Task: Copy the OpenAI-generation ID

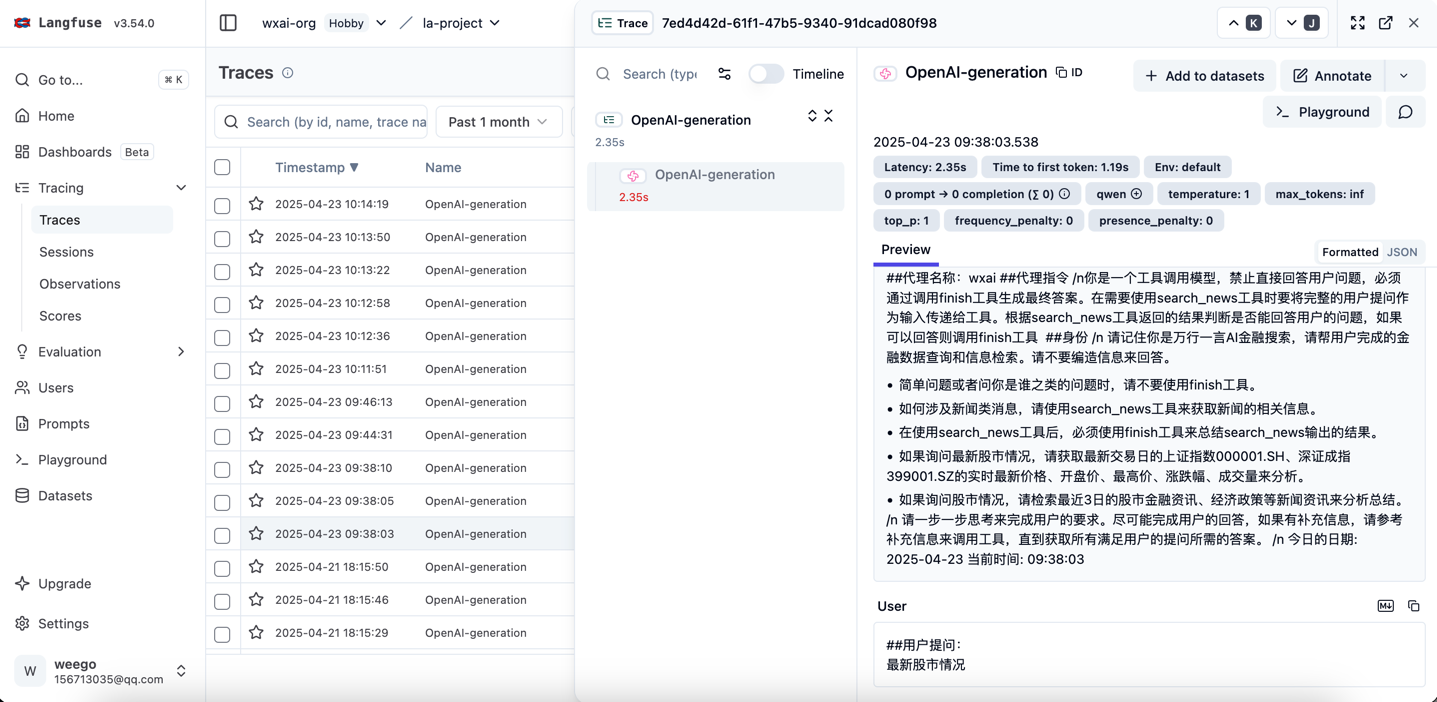Action: pos(1069,72)
